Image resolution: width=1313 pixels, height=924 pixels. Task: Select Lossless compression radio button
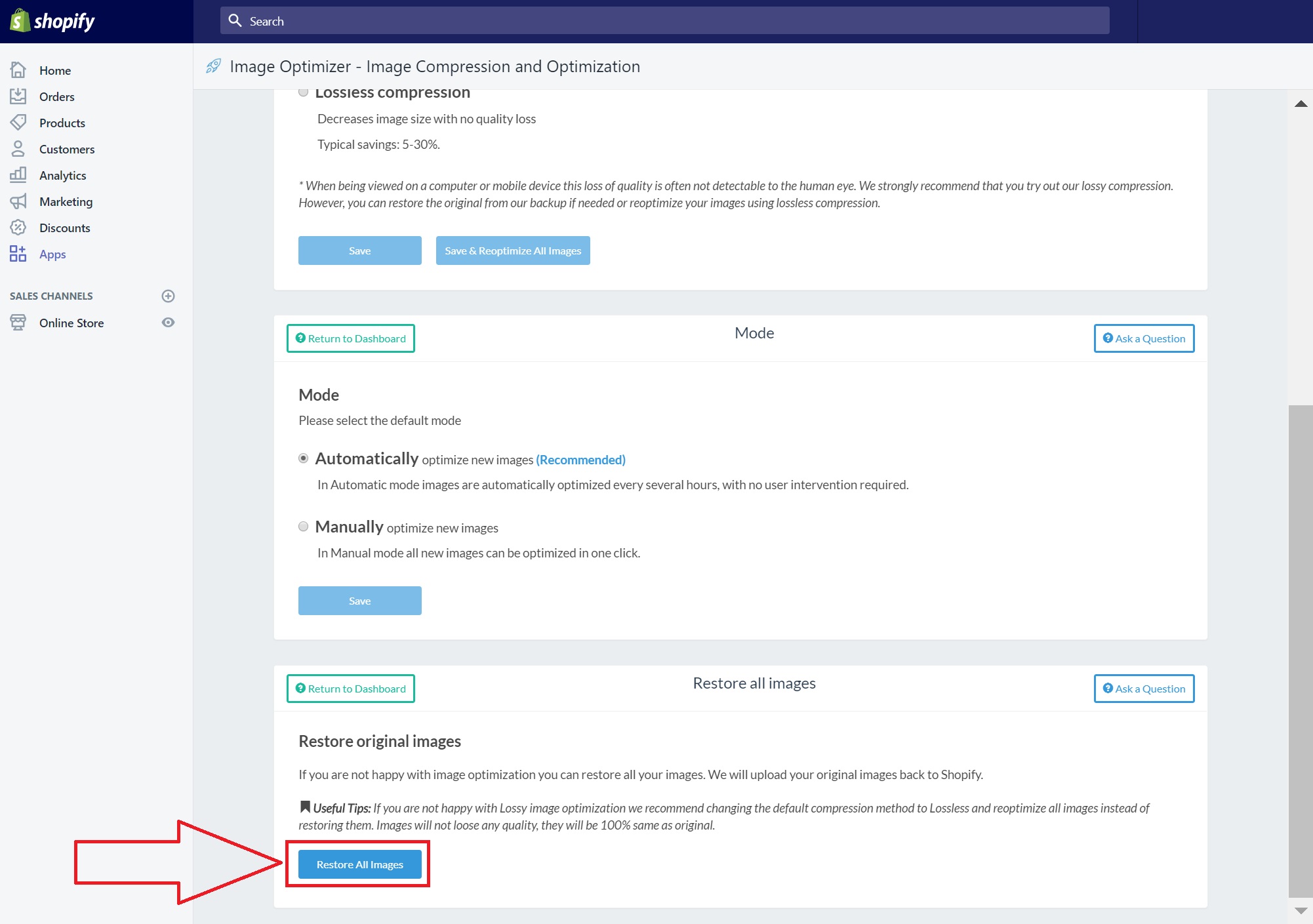pos(303,92)
